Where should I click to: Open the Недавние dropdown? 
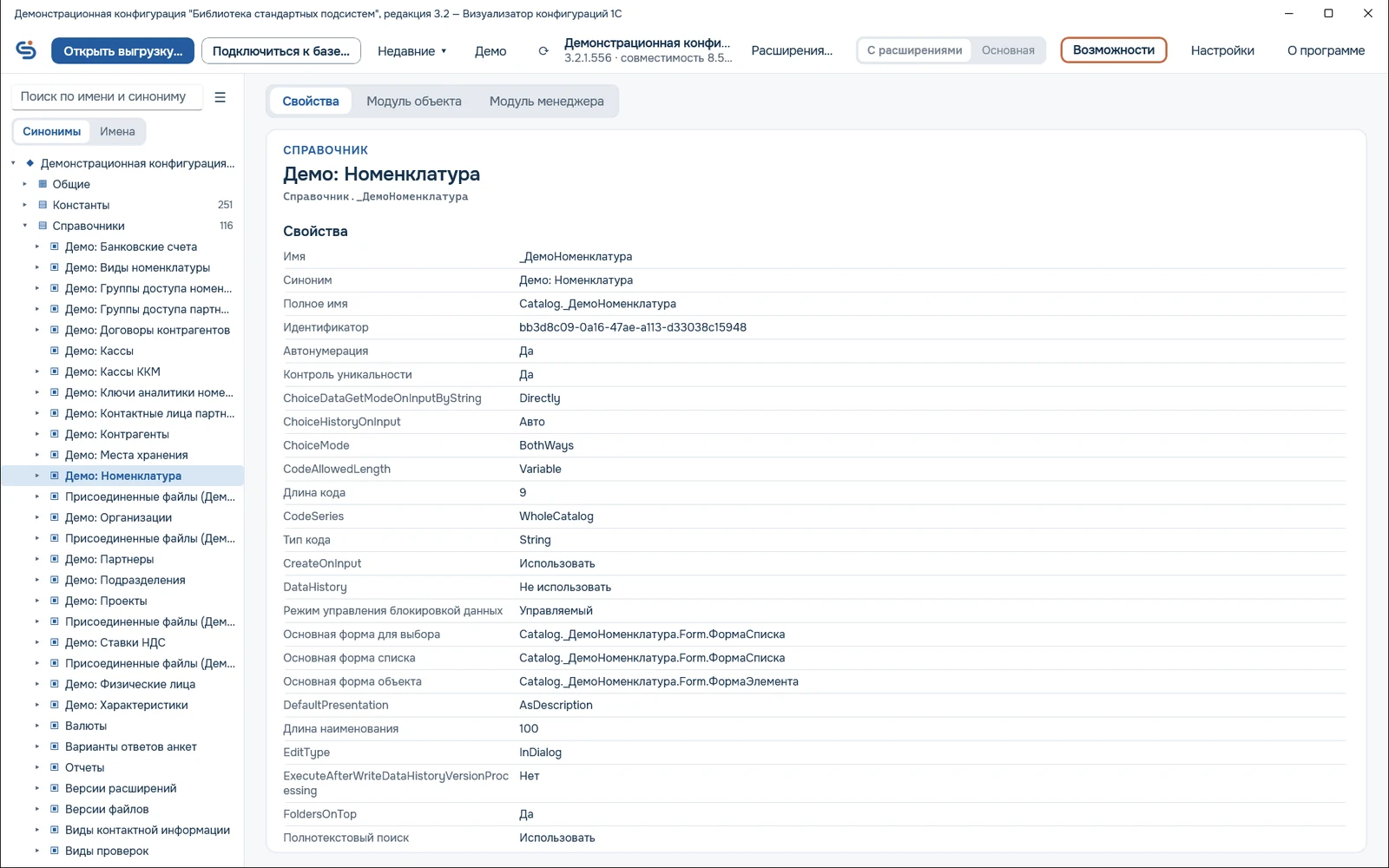[x=412, y=51]
